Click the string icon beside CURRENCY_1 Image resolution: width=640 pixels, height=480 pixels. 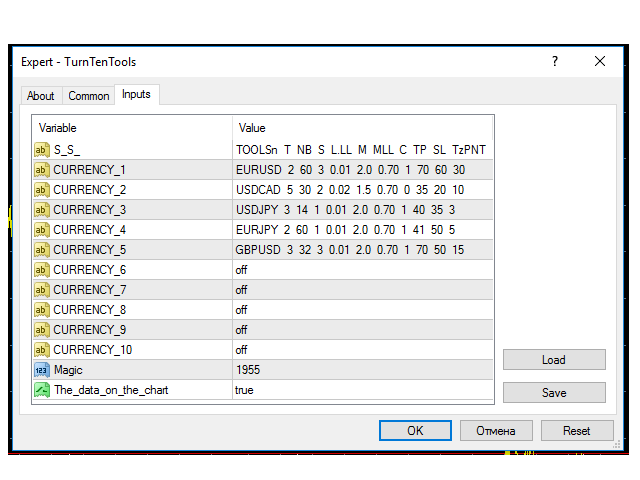coord(42,170)
